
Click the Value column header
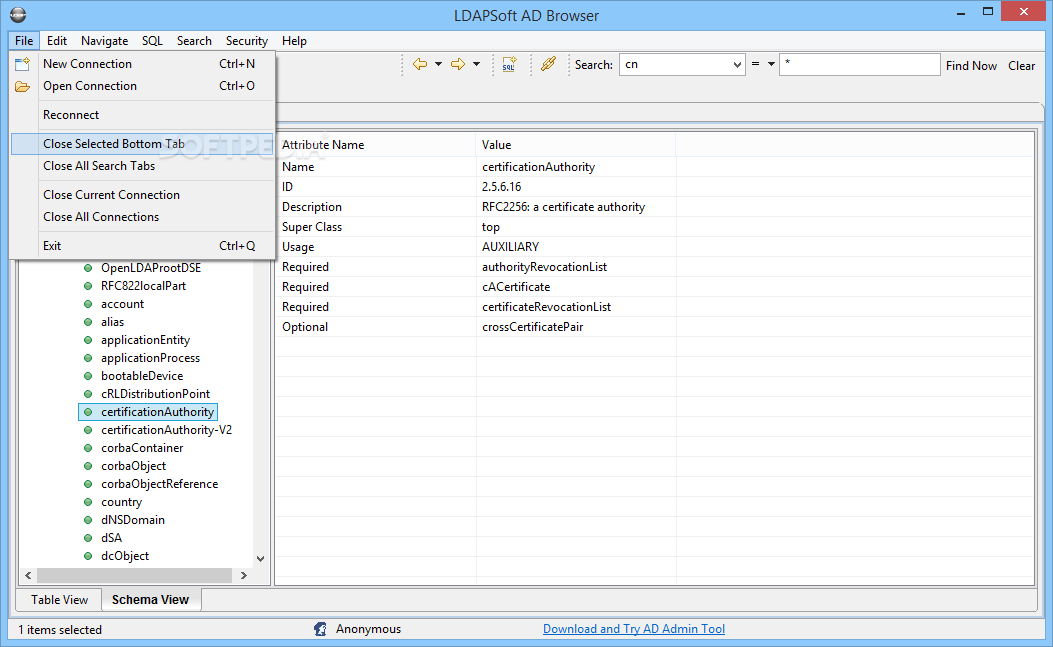tap(576, 144)
